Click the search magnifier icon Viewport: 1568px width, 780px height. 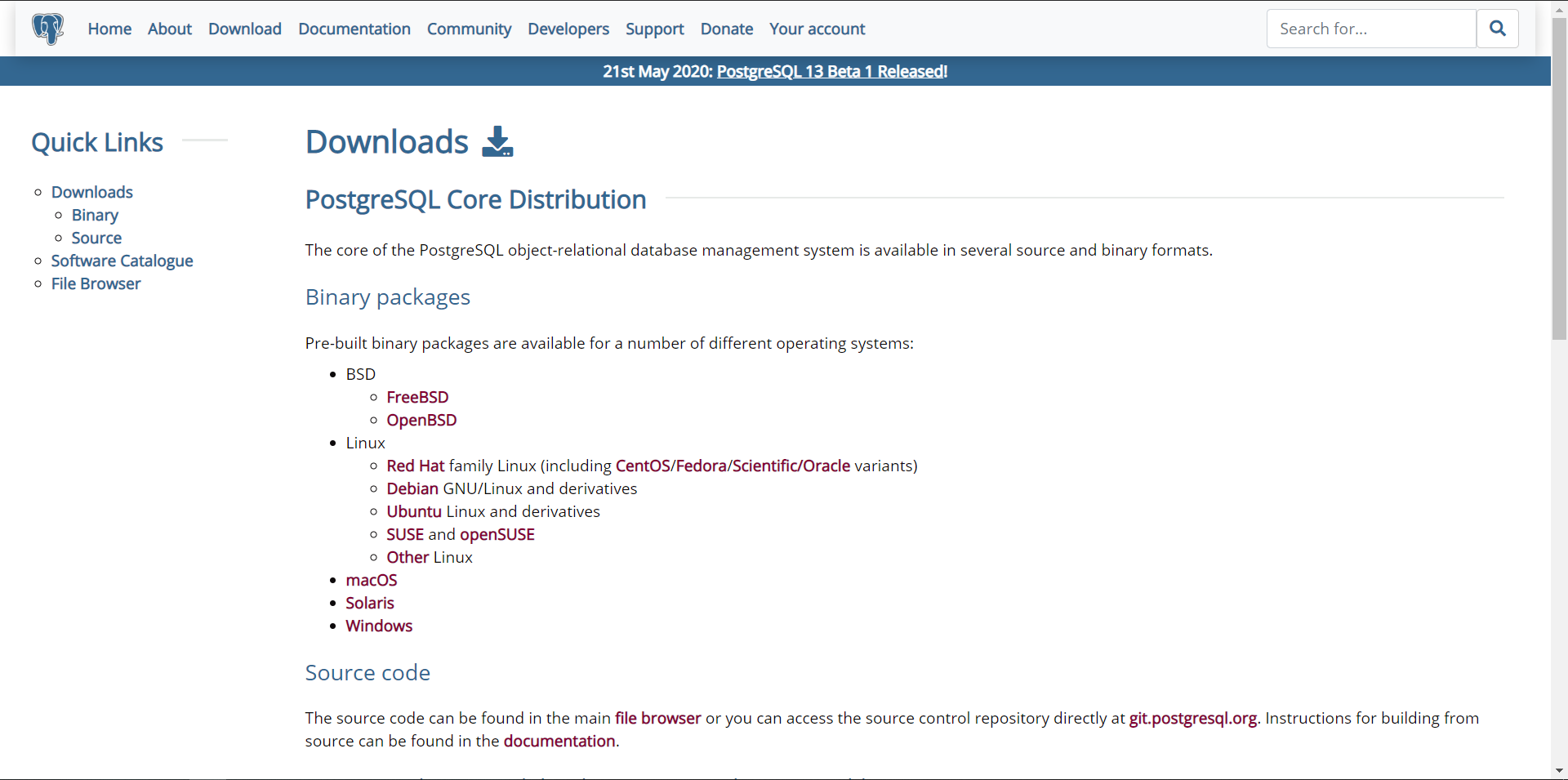tap(1498, 28)
